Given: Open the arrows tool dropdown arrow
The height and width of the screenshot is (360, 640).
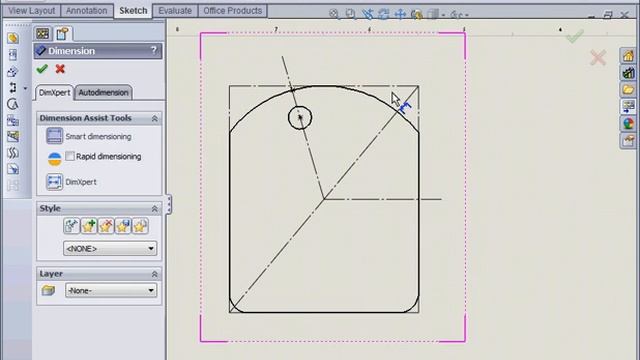Looking at the screenshot, I should pos(25,88).
